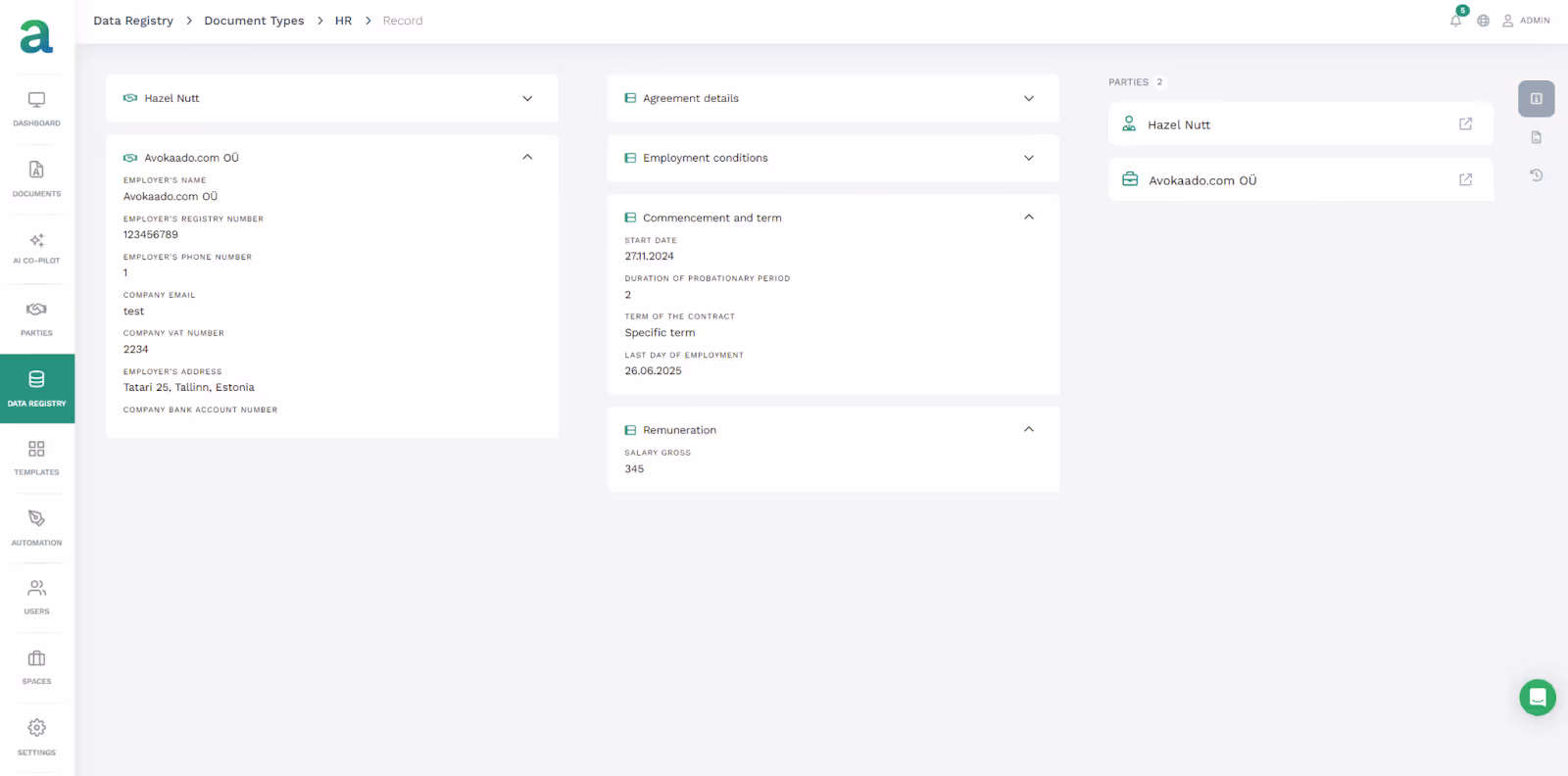The image size is (1568, 776).
Task: Go to Data Registry breadcrumb
Action: [133, 21]
